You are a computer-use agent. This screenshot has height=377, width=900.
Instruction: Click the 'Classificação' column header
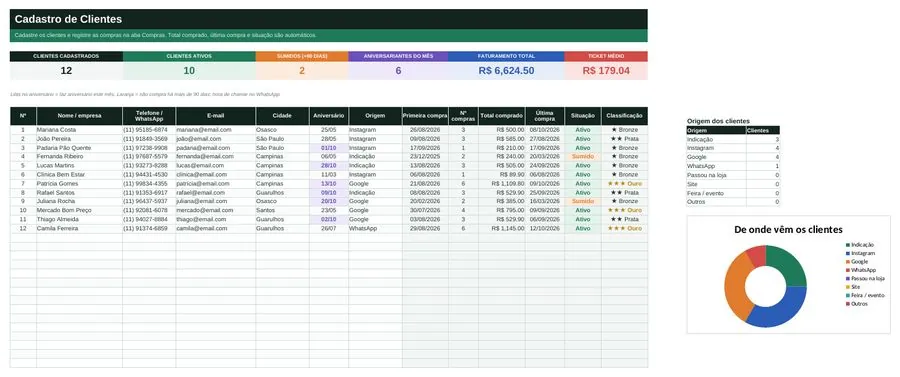pos(624,116)
